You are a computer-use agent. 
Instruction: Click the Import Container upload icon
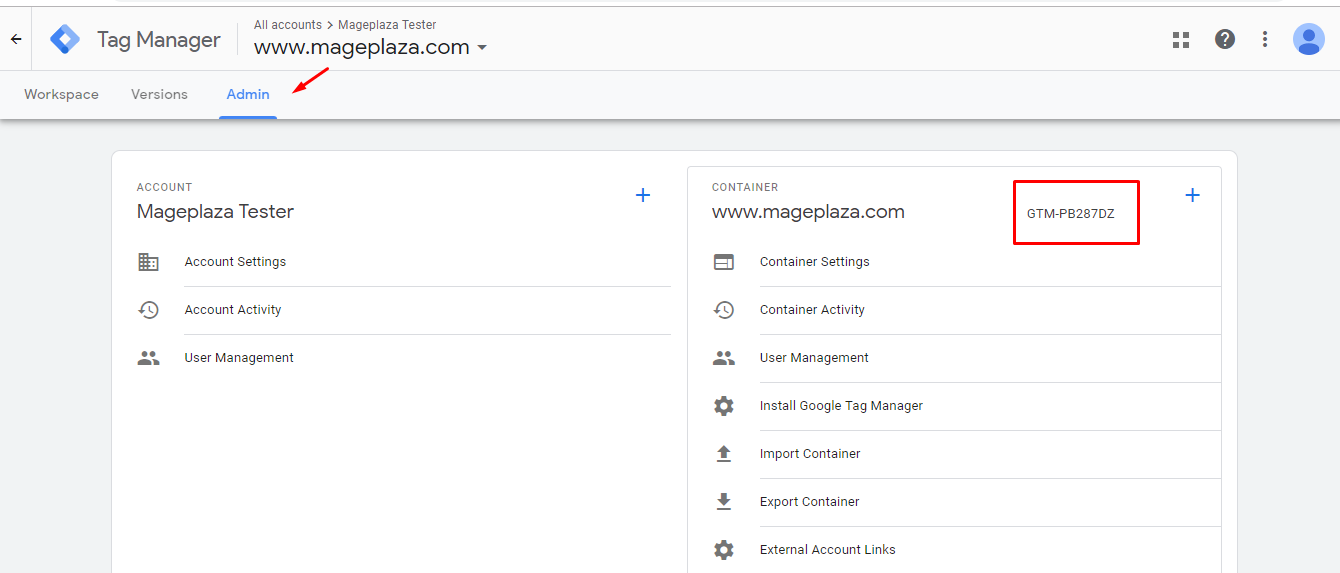tap(723, 454)
